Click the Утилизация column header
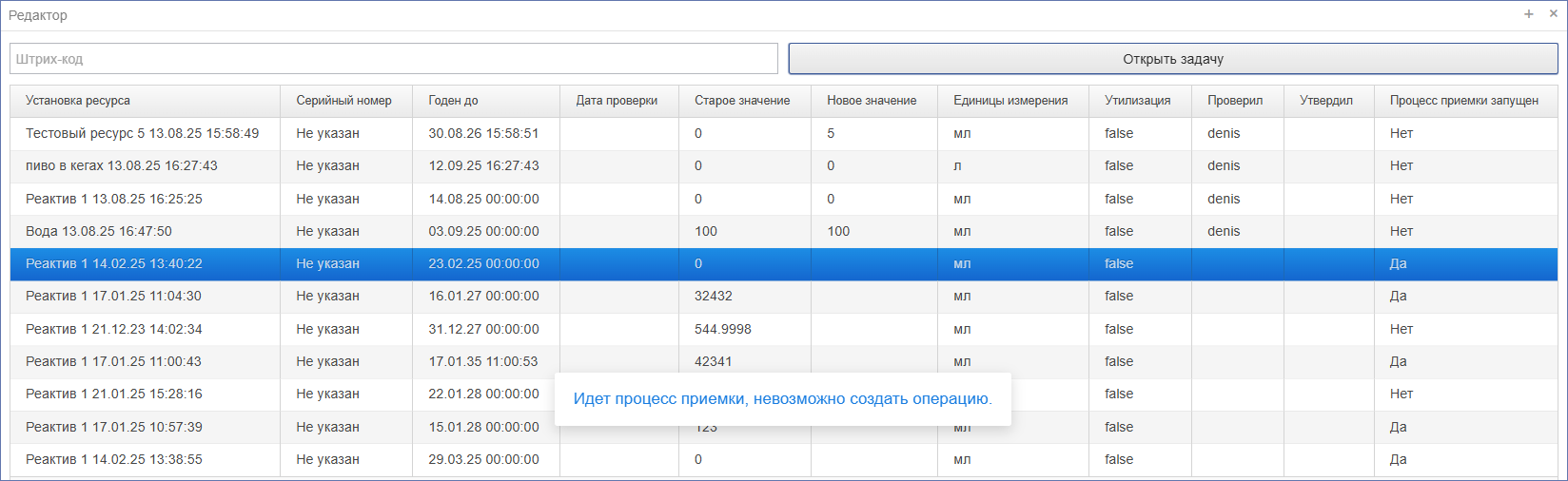This screenshot has width=1568, height=481. (1140, 101)
